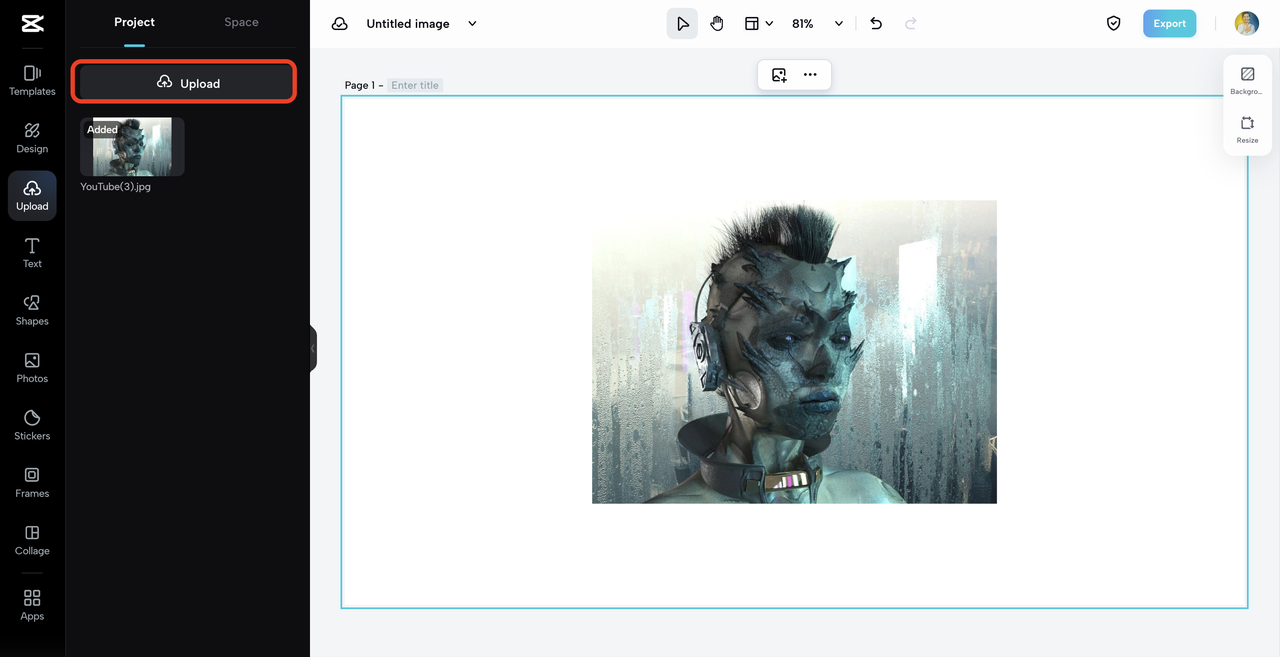This screenshot has height=657, width=1280.
Task: Switch to the Project tab
Action: click(x=134, y=22)
